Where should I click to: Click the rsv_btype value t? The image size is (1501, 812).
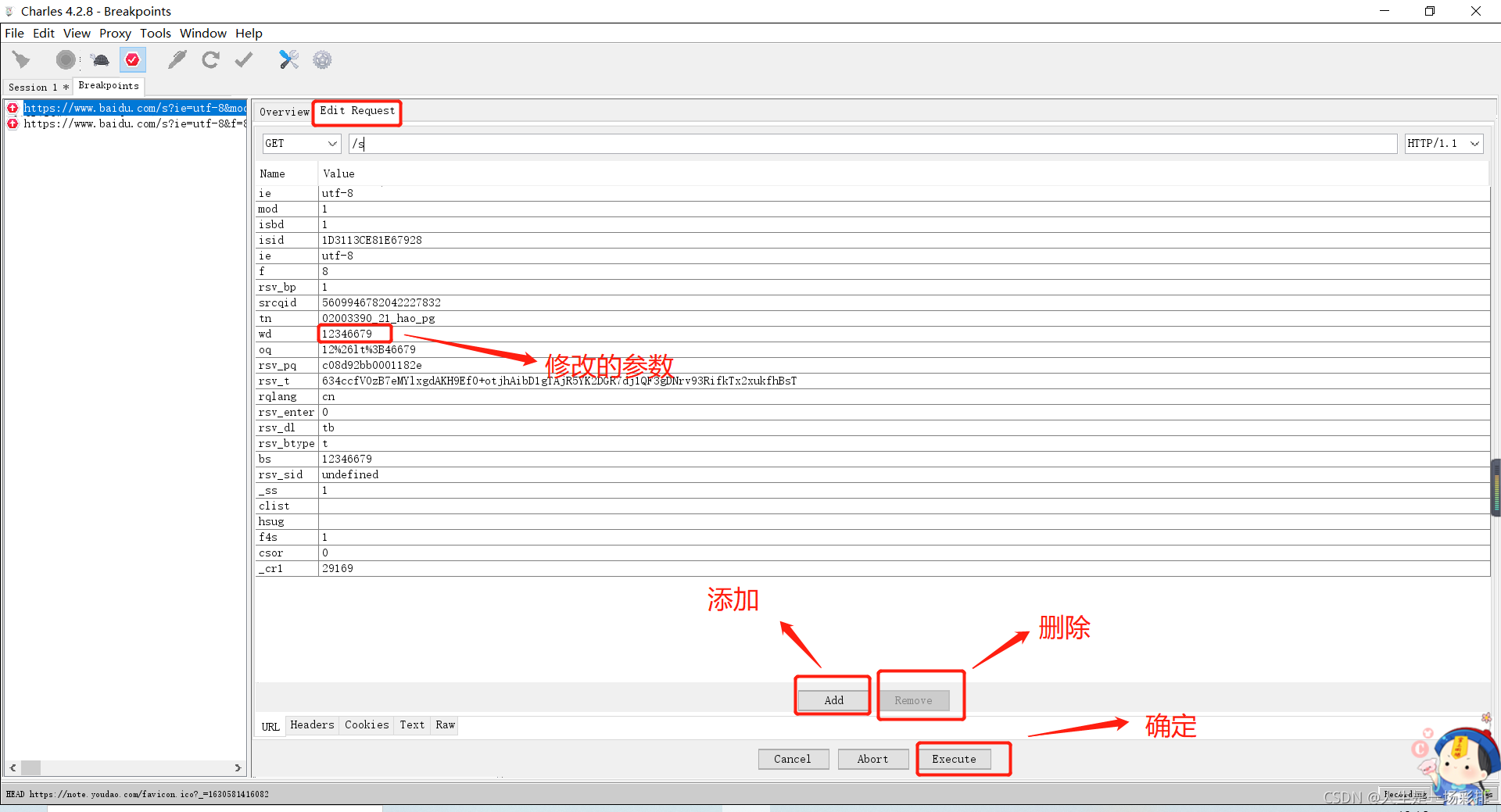pyautogui.click(x=325, y=443)
